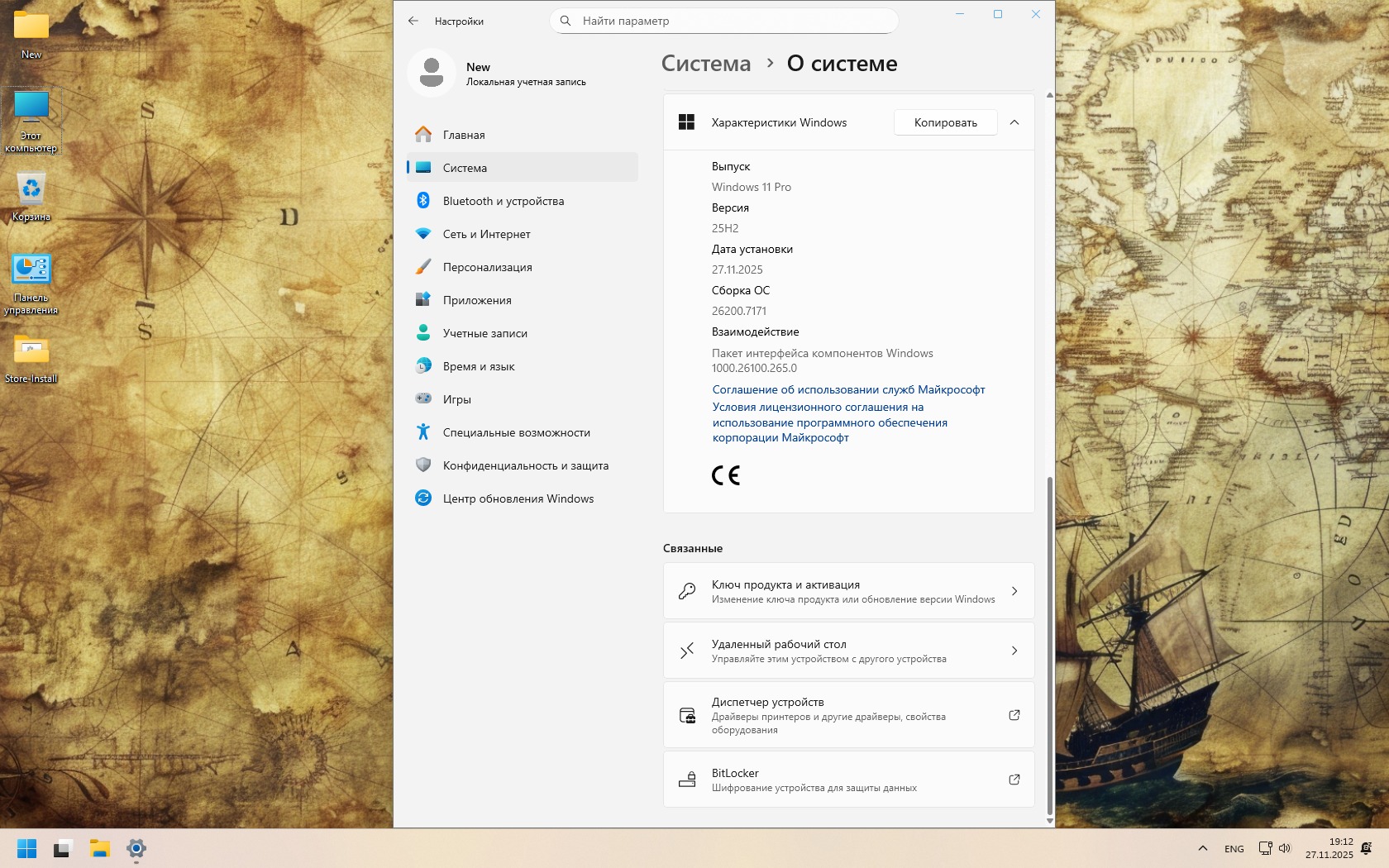Click Копировать button for Windows specs
Screen dimensions: 1389x868
click(x=945, y=122)
